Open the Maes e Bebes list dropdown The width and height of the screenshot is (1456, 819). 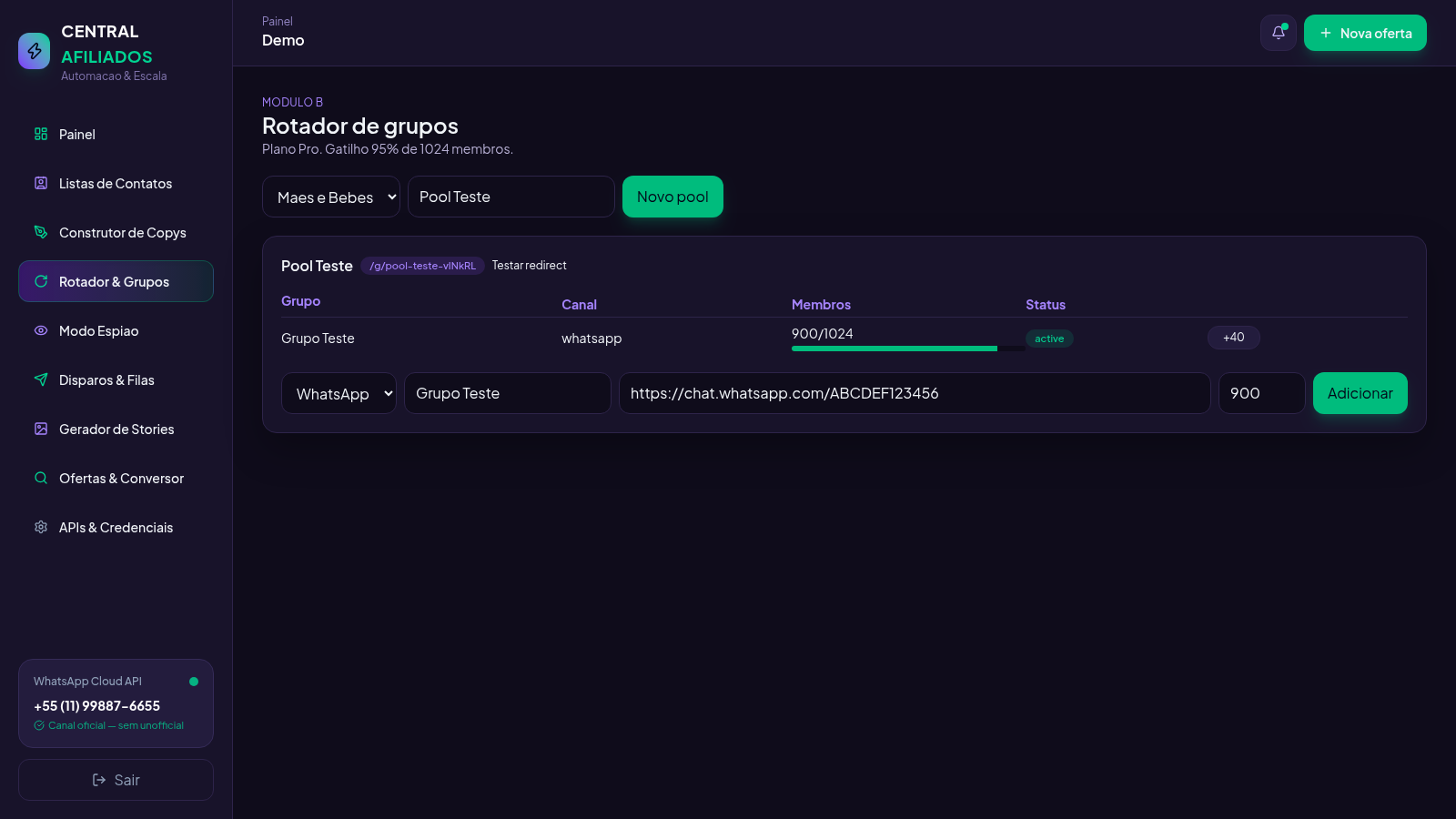(x=331, y=197)
